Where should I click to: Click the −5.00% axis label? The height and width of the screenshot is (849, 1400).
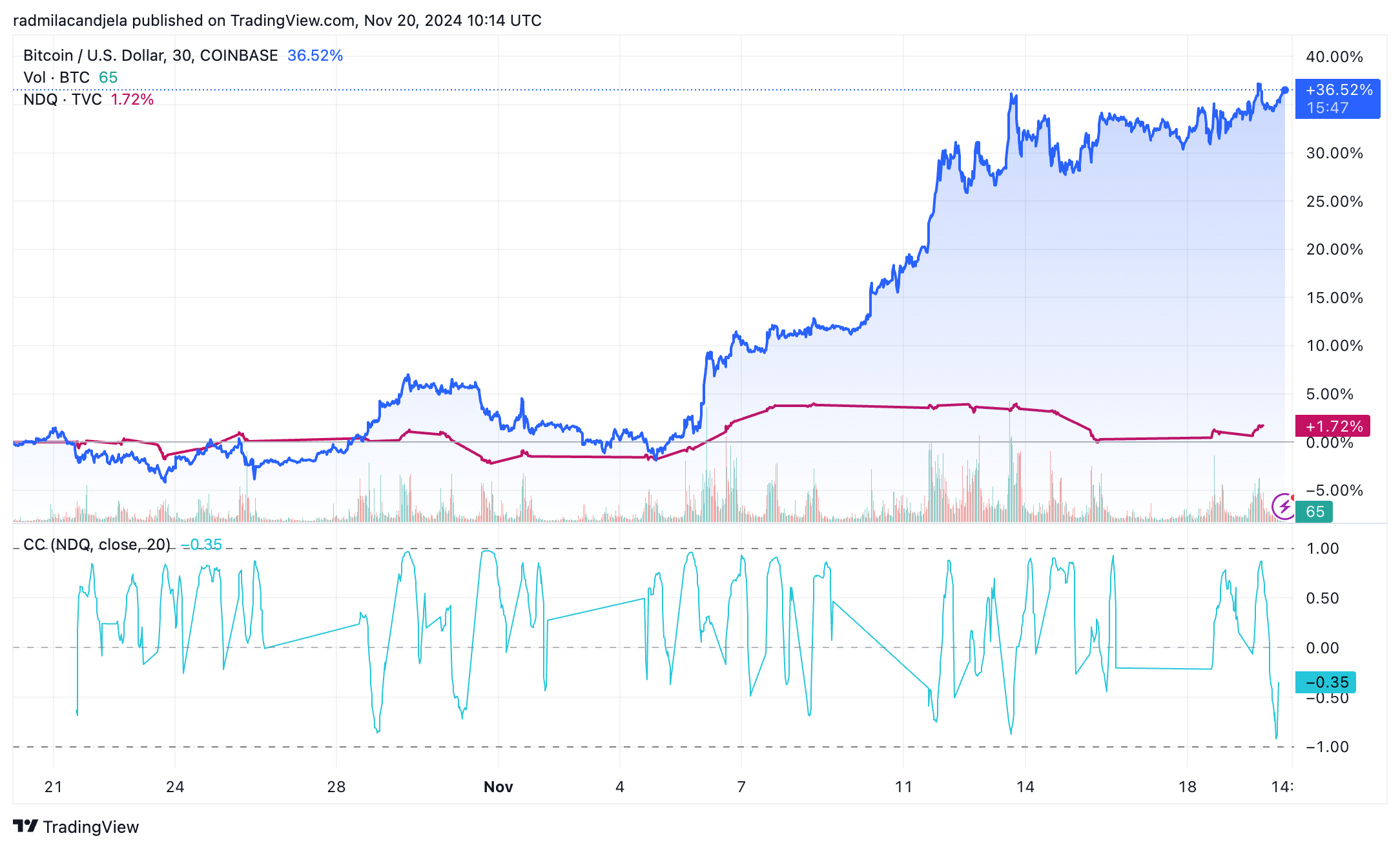(x=1334, y=490)
